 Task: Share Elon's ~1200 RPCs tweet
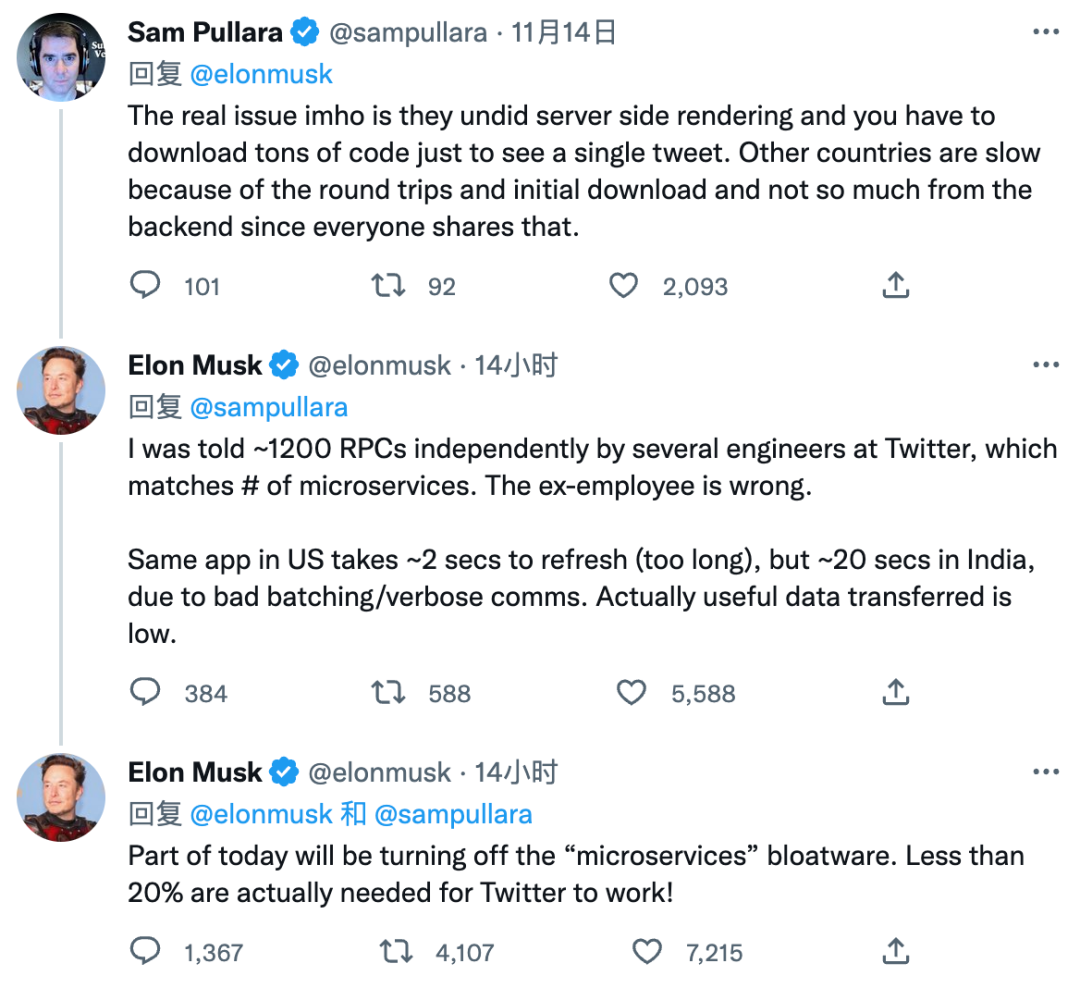pos(896,692)
